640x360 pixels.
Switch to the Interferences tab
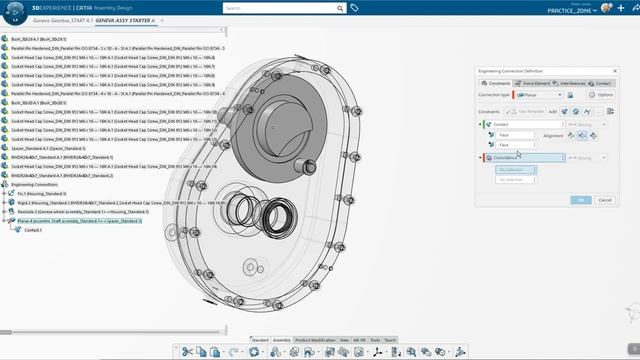[x=569, y=83]
